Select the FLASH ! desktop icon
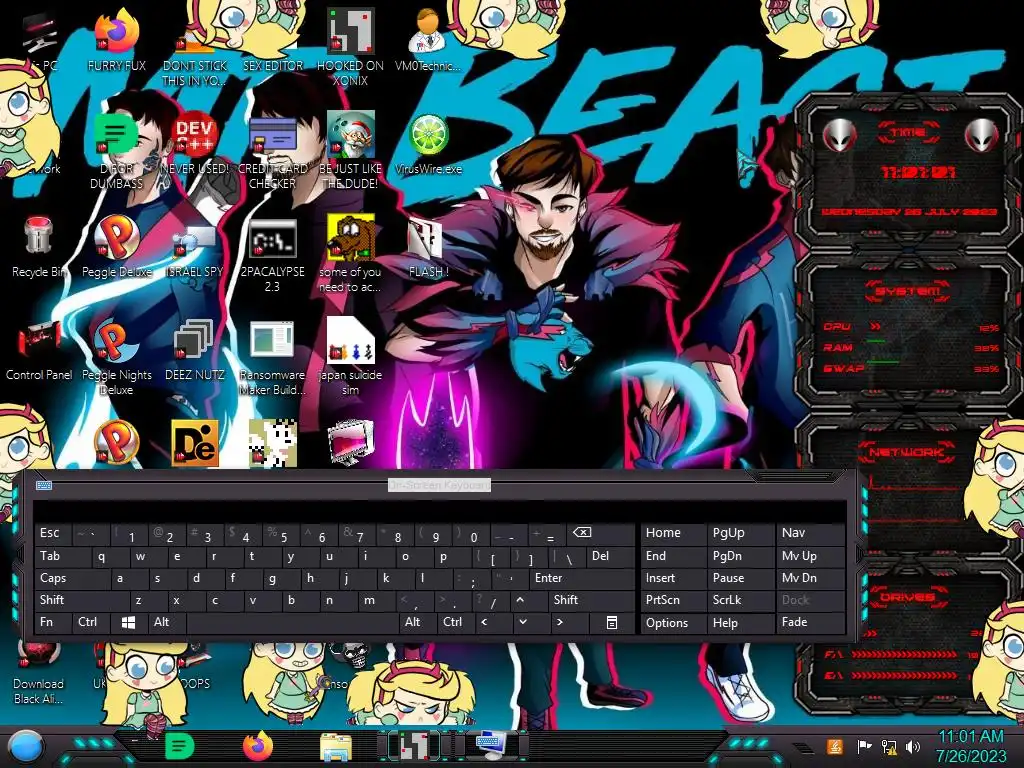The height and width of the screenshot is (768, 1024). point(428,247)
